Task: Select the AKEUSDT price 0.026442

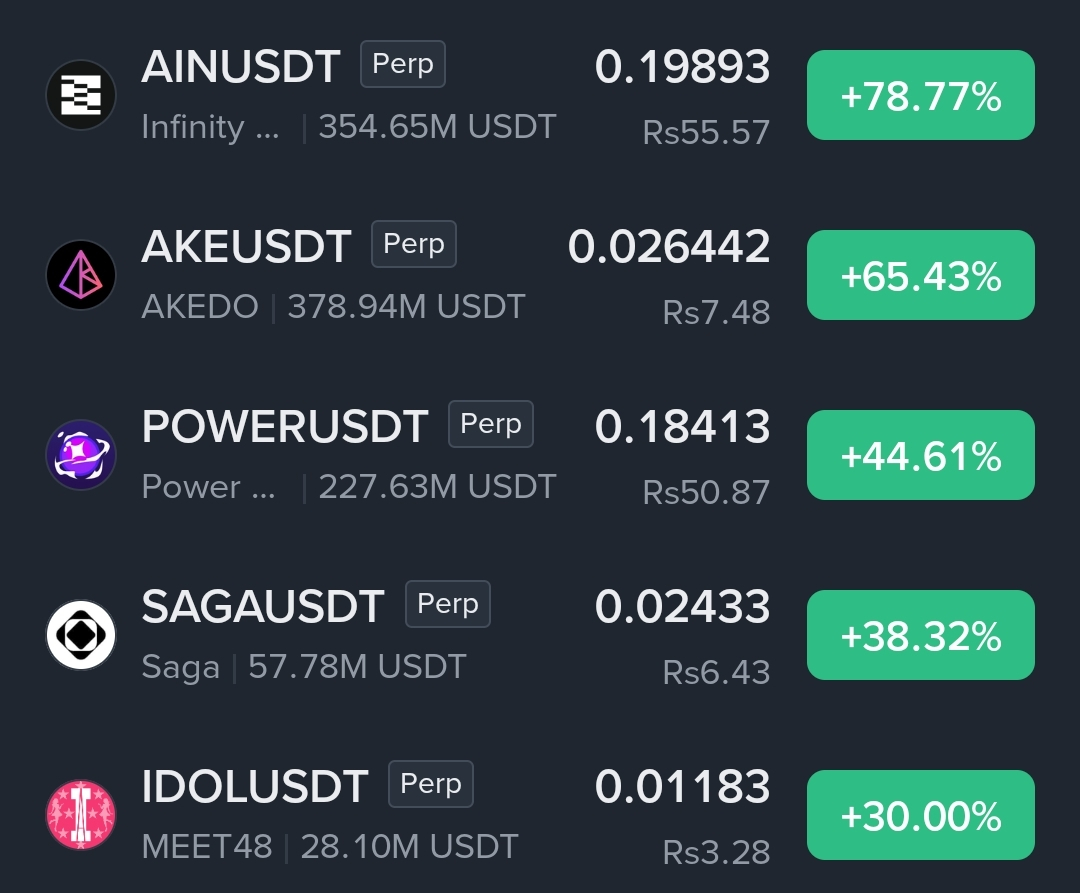Action: point(669,246)
